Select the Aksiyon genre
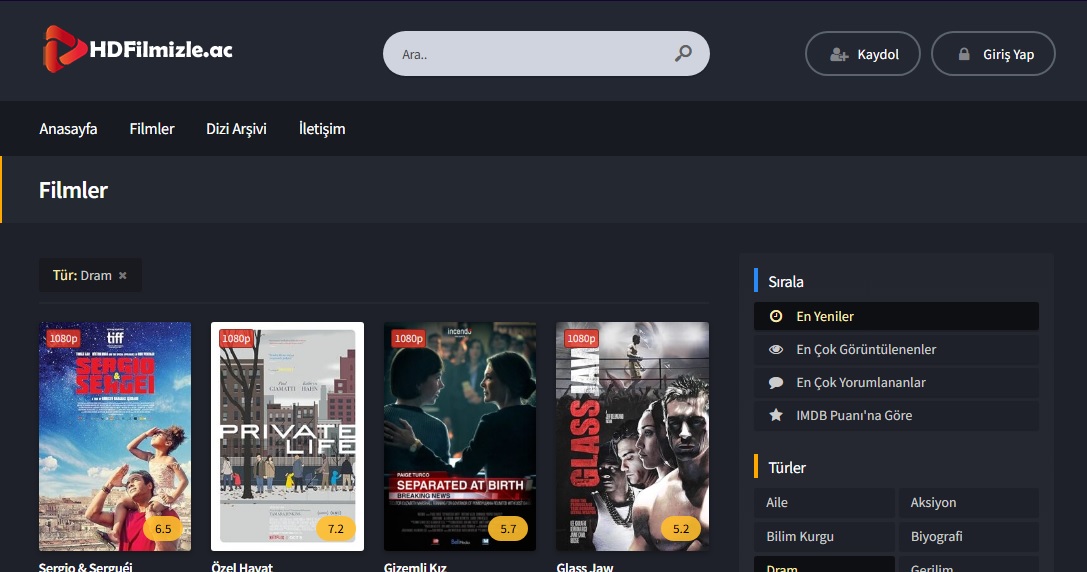Screen dimensions: 1087x572 967,503
